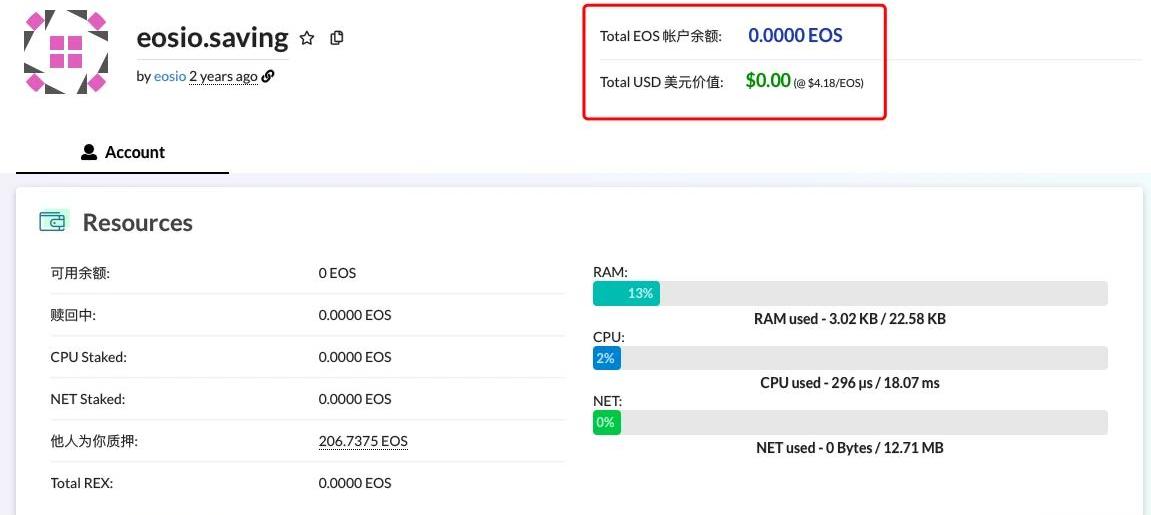Favorite the account with star icon
This screenshot has width=1151, height=515.
pos(307,38)
